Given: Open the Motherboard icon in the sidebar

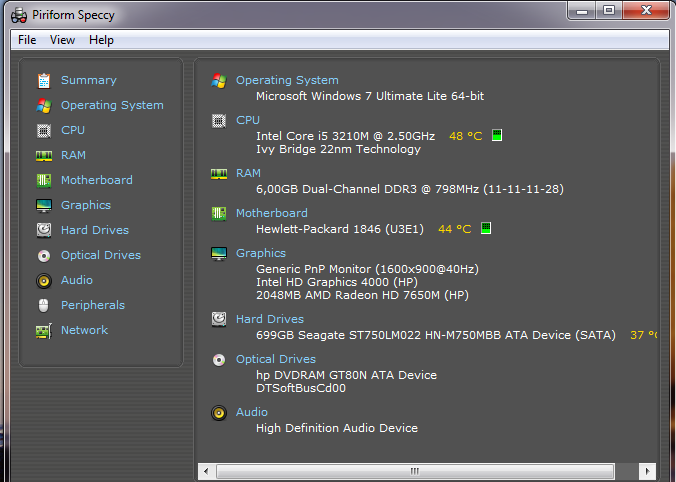Looking at the screenshot, I should 44,180.
